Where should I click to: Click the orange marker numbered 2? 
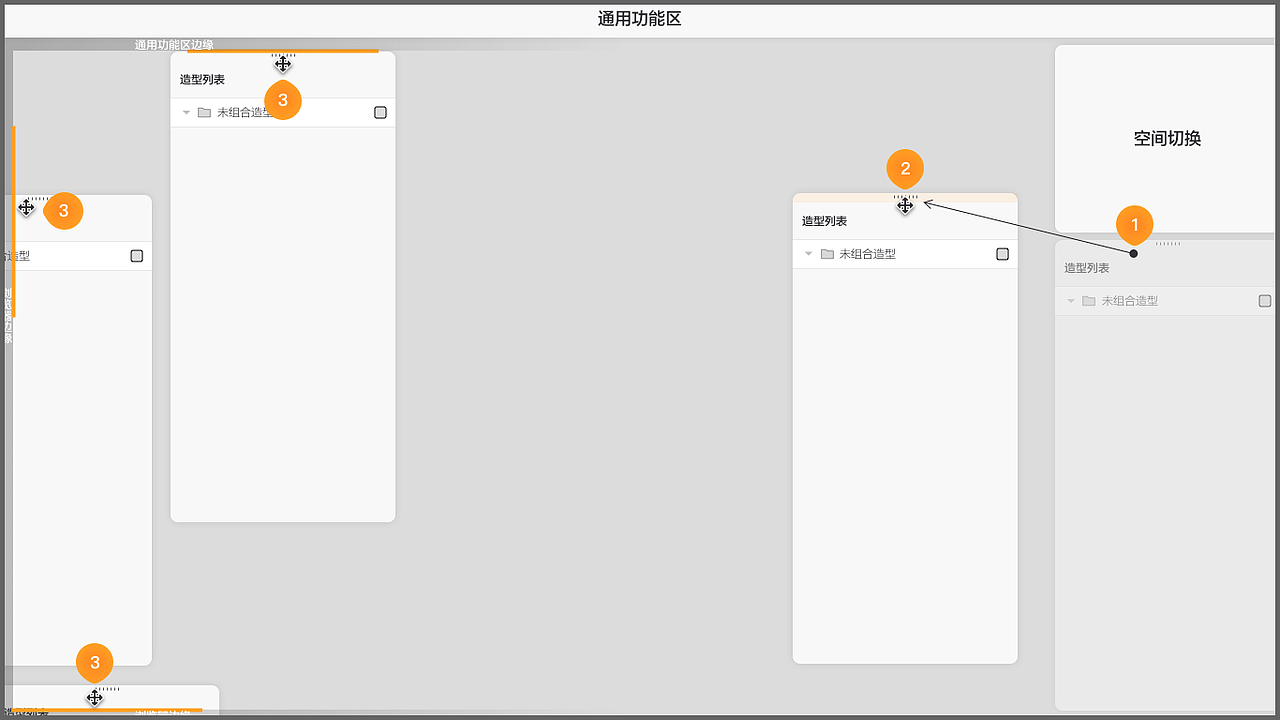(x=905, y=169)
